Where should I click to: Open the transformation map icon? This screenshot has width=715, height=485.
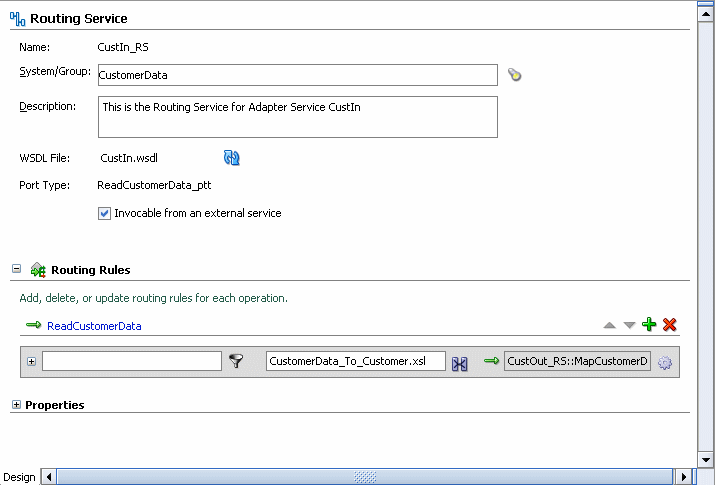pos(459,363)
